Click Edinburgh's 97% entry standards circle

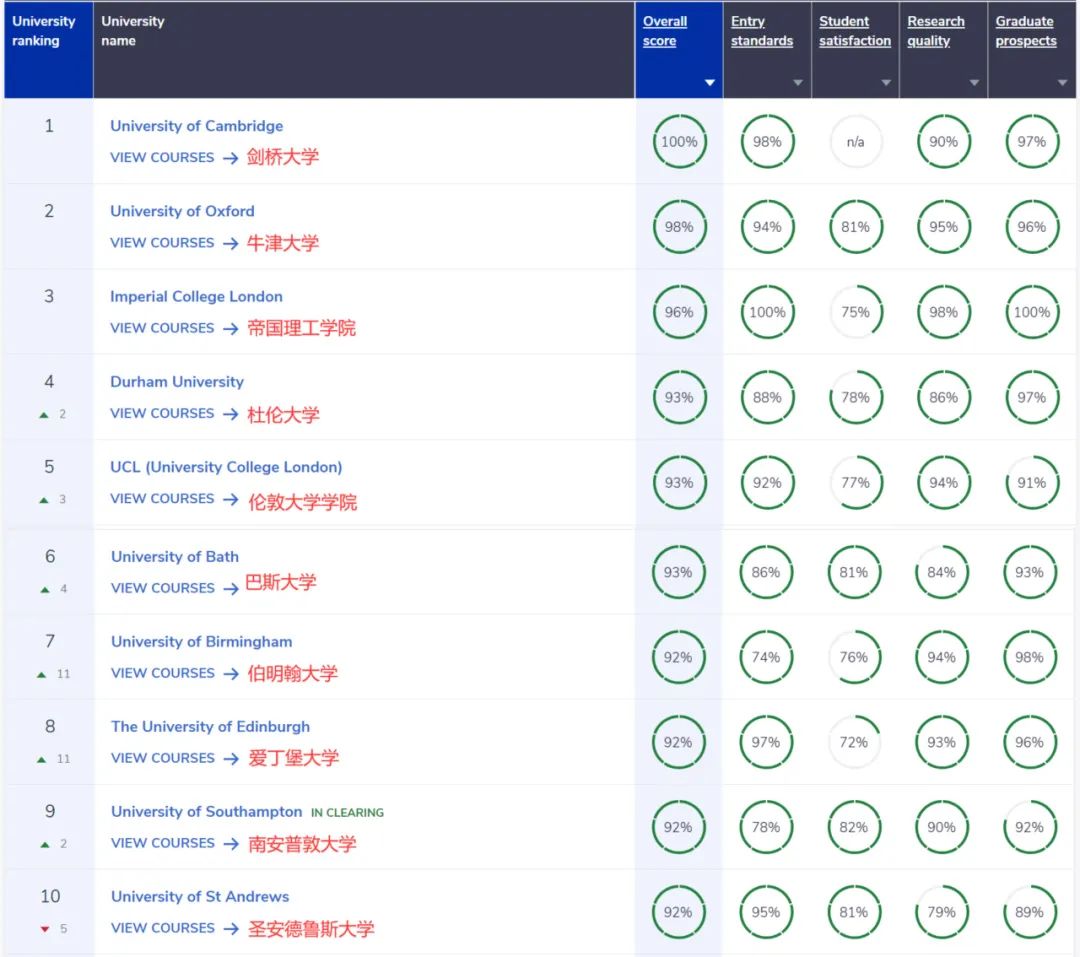[766, 743]
